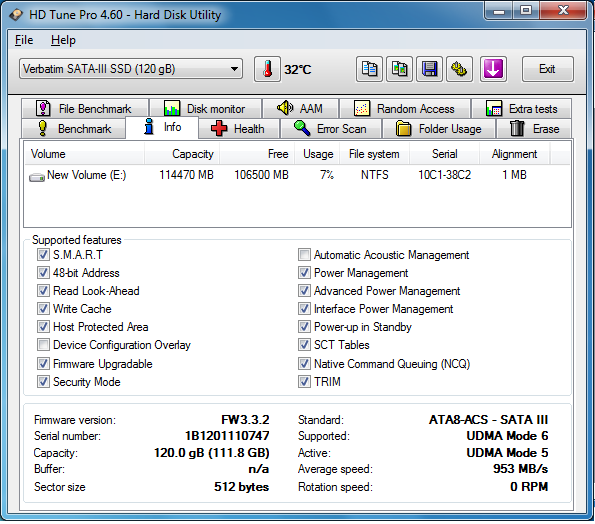Click the Exit button
Screen dimensions: 595x524
coord(547,69)
